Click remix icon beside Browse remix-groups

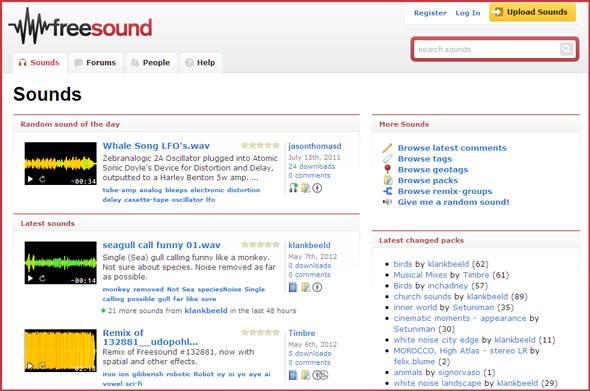pyautogui.click(x=387, y=191)
